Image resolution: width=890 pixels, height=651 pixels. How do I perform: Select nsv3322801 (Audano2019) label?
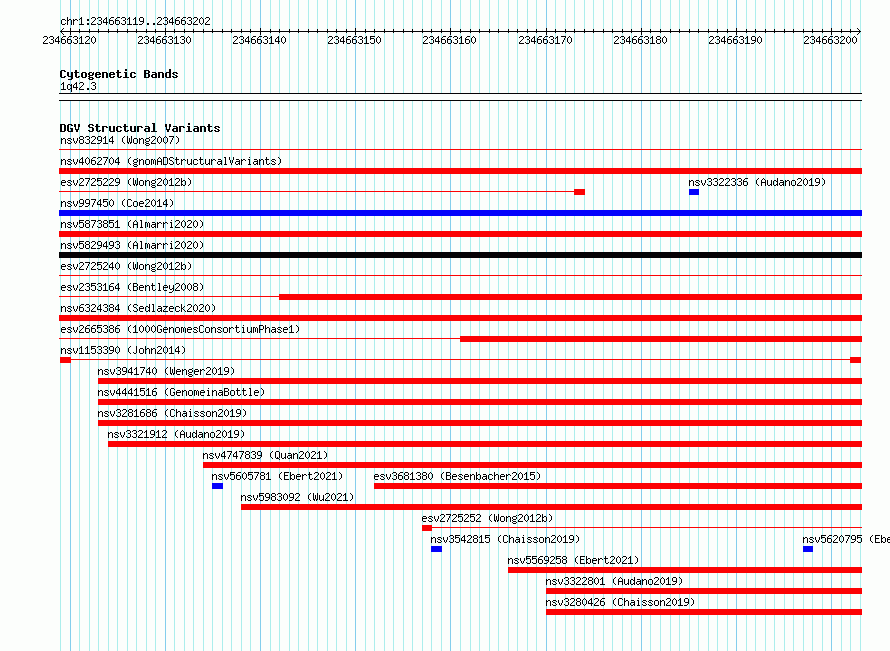[614, 581]
